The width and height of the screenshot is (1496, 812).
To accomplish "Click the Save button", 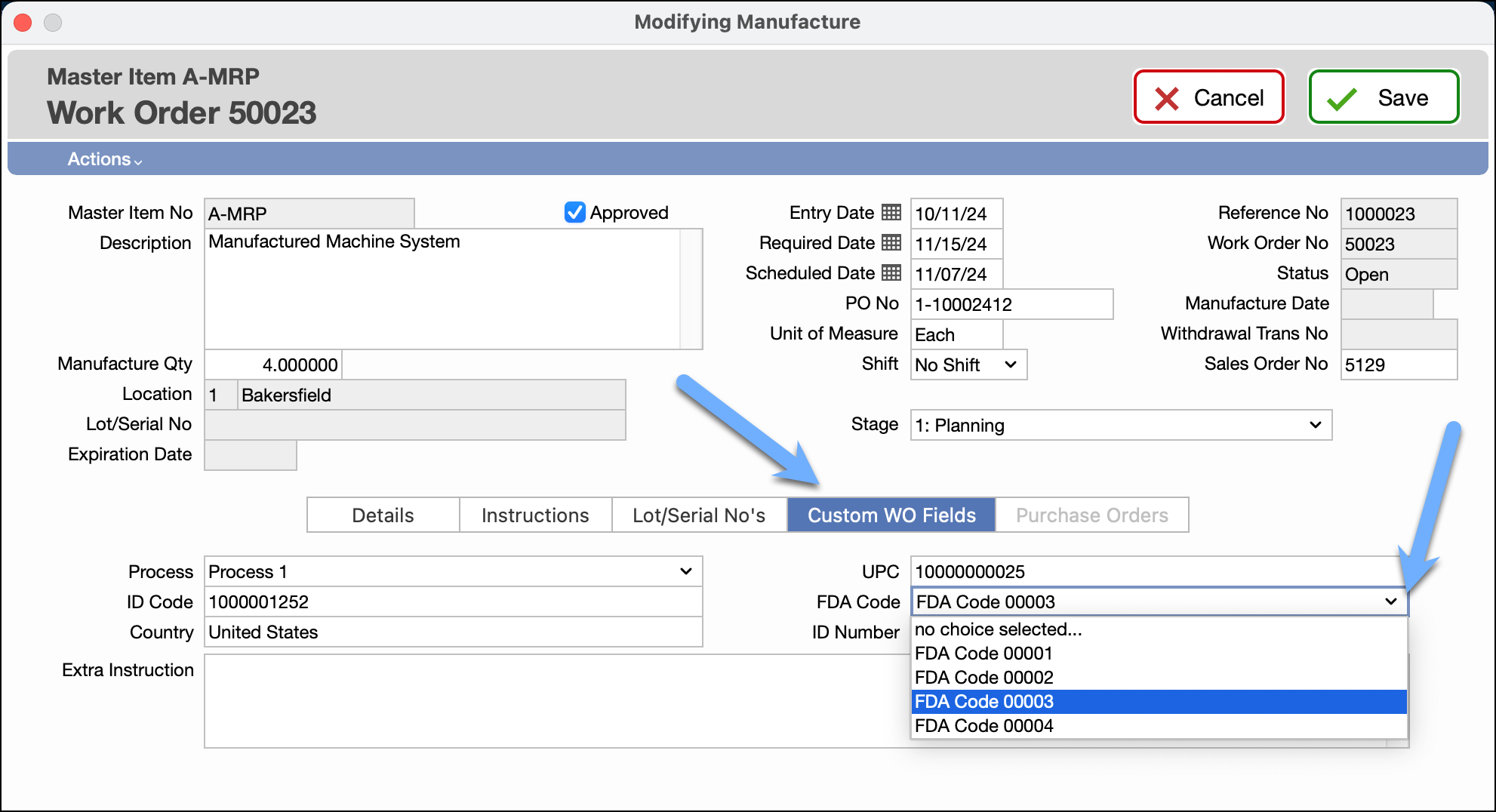I will pyautogui.click(x=1384, y=97).
